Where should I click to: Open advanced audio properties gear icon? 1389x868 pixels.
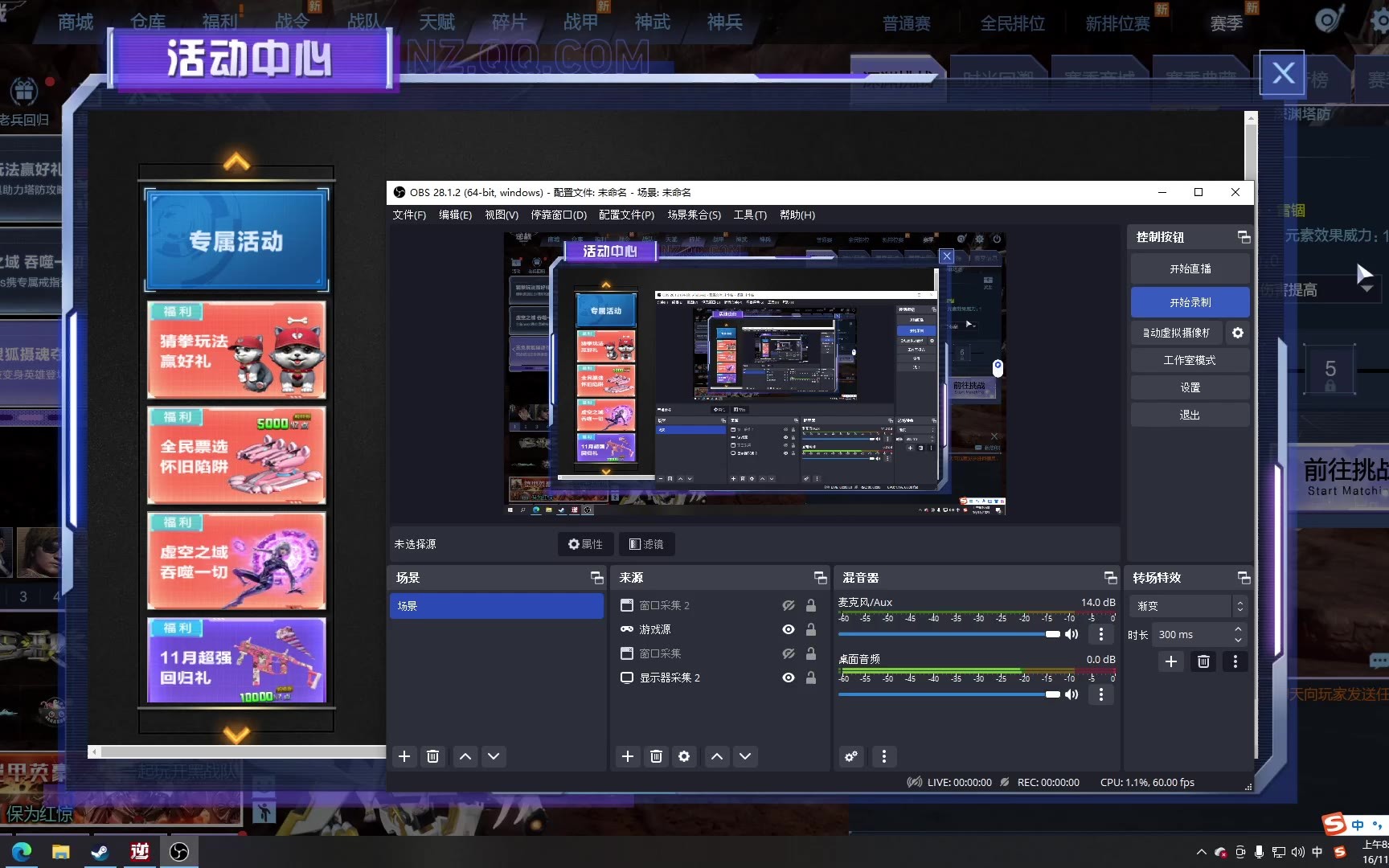tap(851, 756)
